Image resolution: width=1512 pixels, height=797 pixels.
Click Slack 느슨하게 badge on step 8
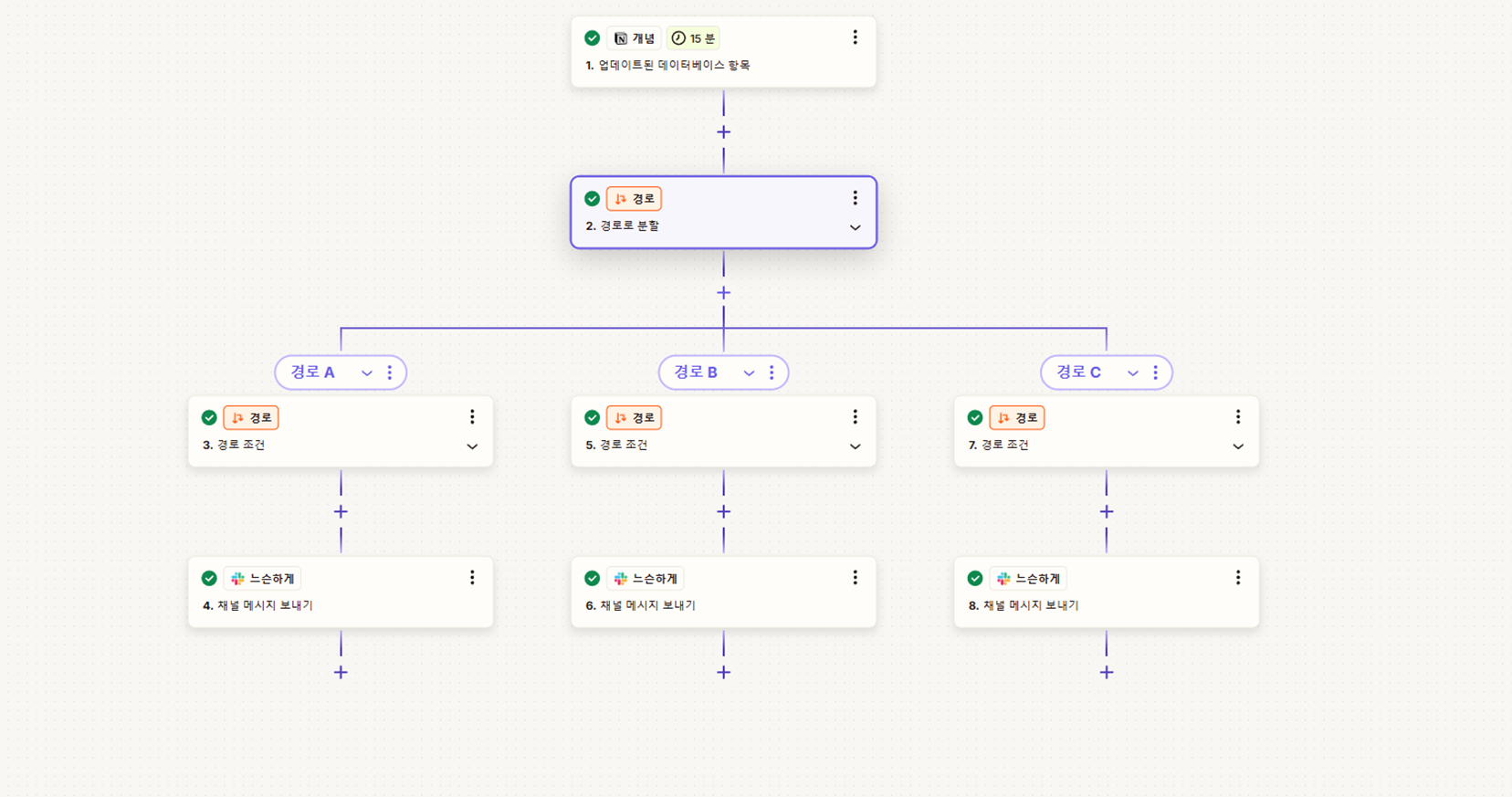(1028, 579)
